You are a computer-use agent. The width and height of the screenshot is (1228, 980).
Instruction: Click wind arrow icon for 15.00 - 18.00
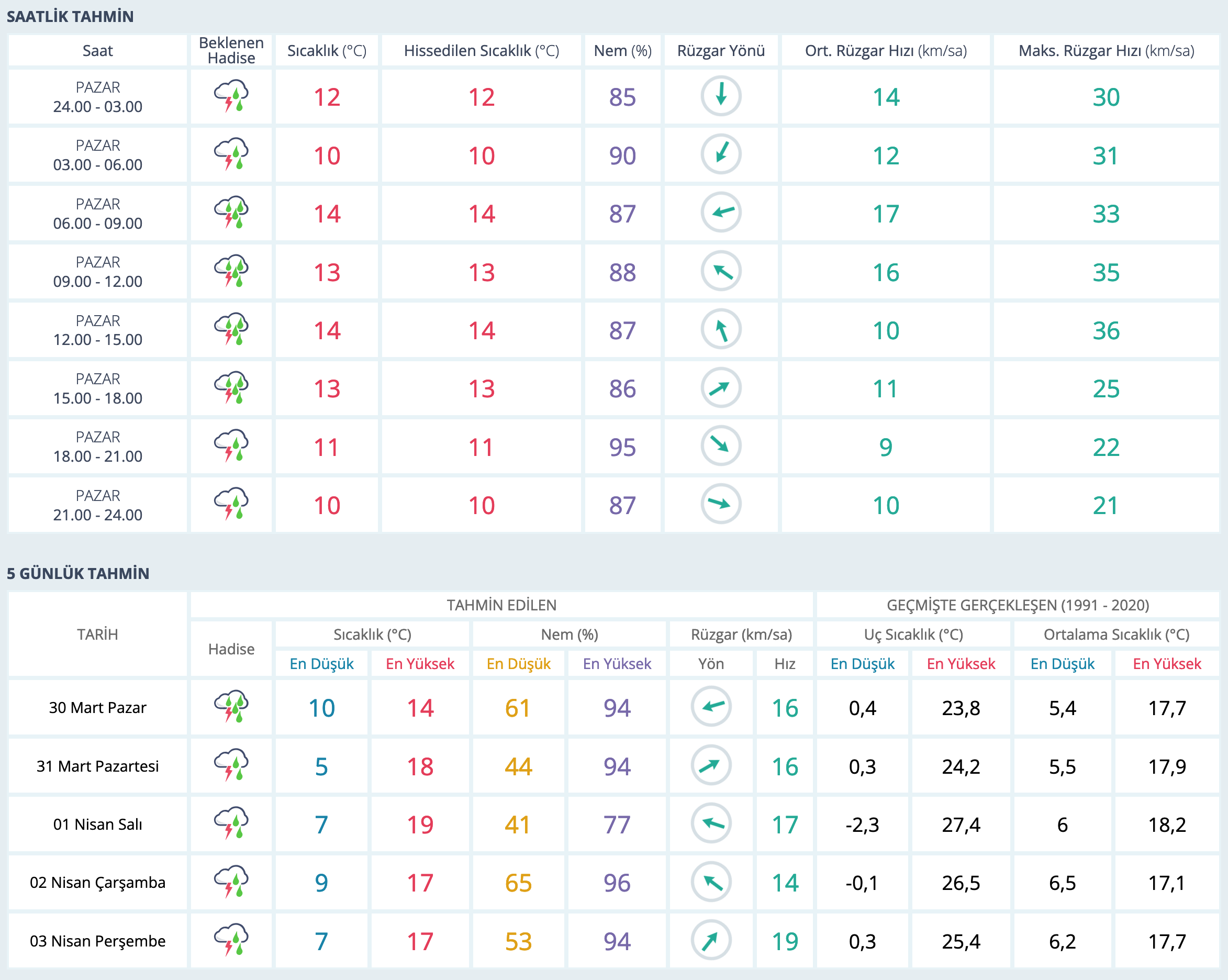click(720, 388)
